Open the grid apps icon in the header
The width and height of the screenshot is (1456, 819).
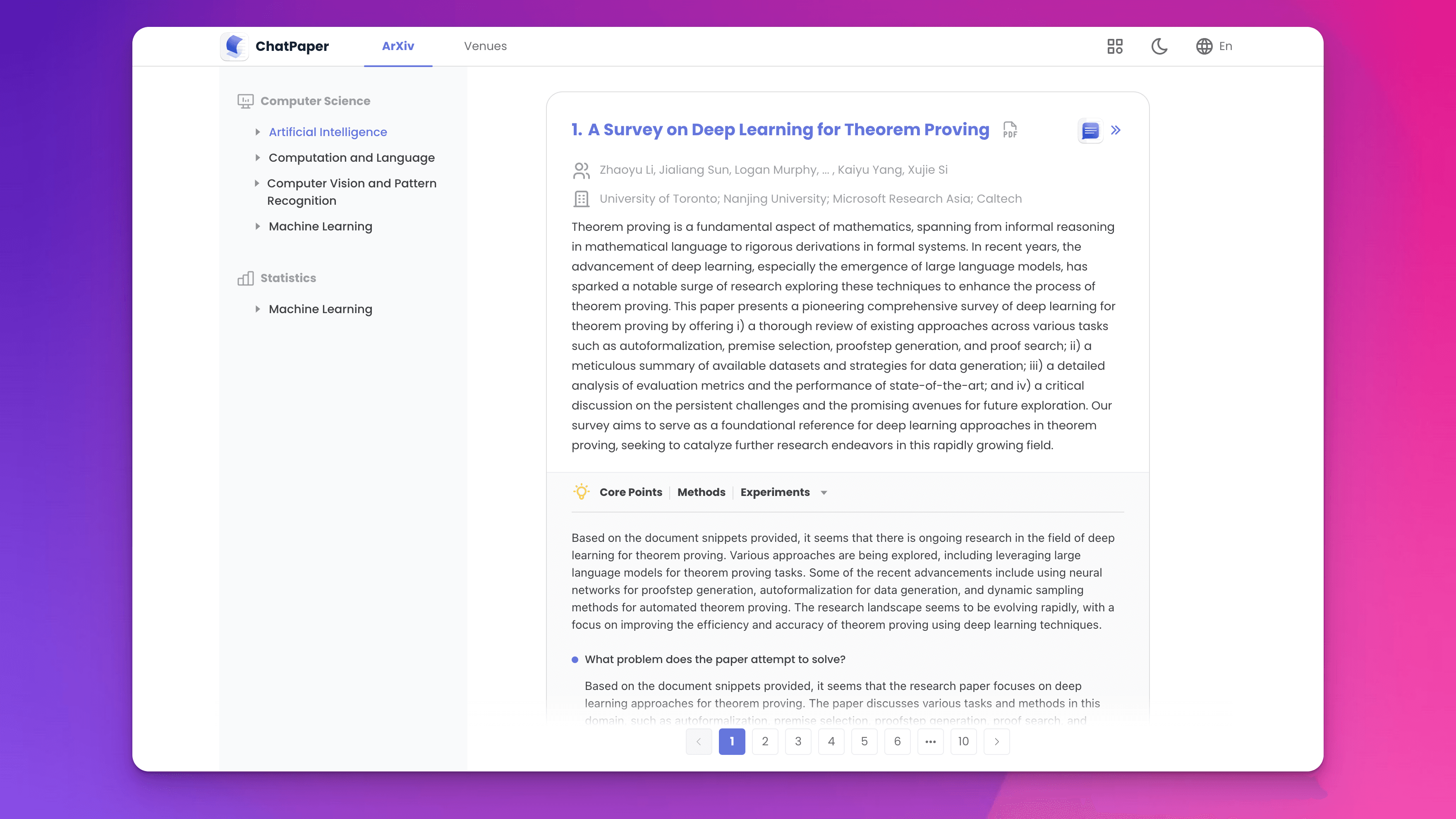pyautogui.click(x=1115, y=46)
